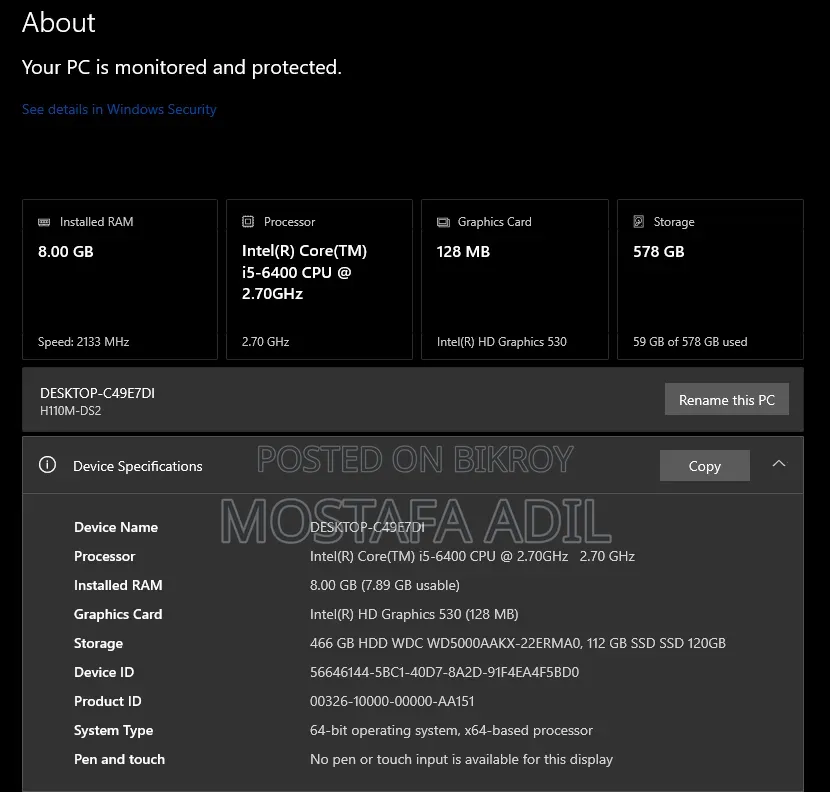Collapse the Device Specifications section chevron
This screenshot has width=830, height=792.
point(779,464)
